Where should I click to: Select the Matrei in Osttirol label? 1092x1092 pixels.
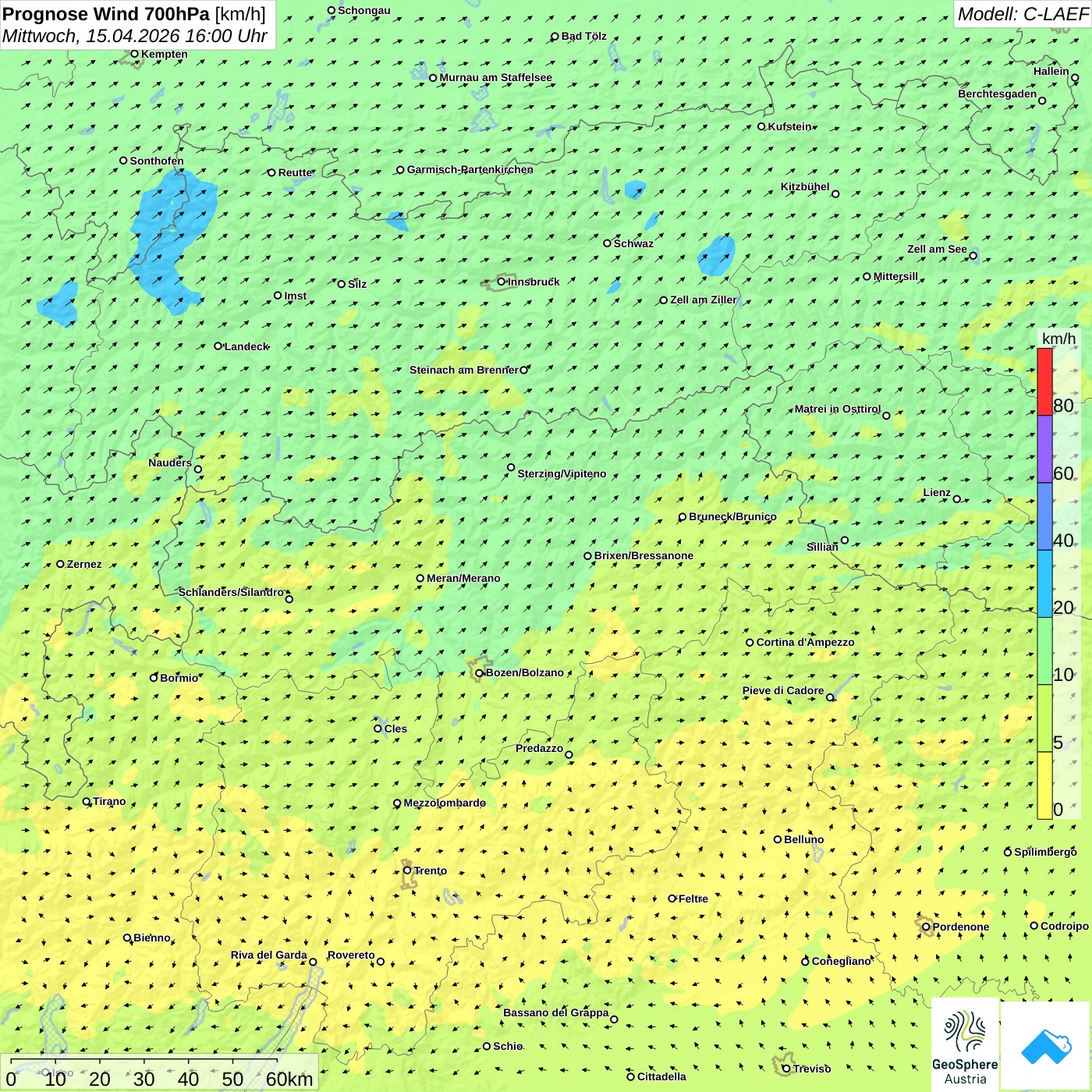pos(838,409)
